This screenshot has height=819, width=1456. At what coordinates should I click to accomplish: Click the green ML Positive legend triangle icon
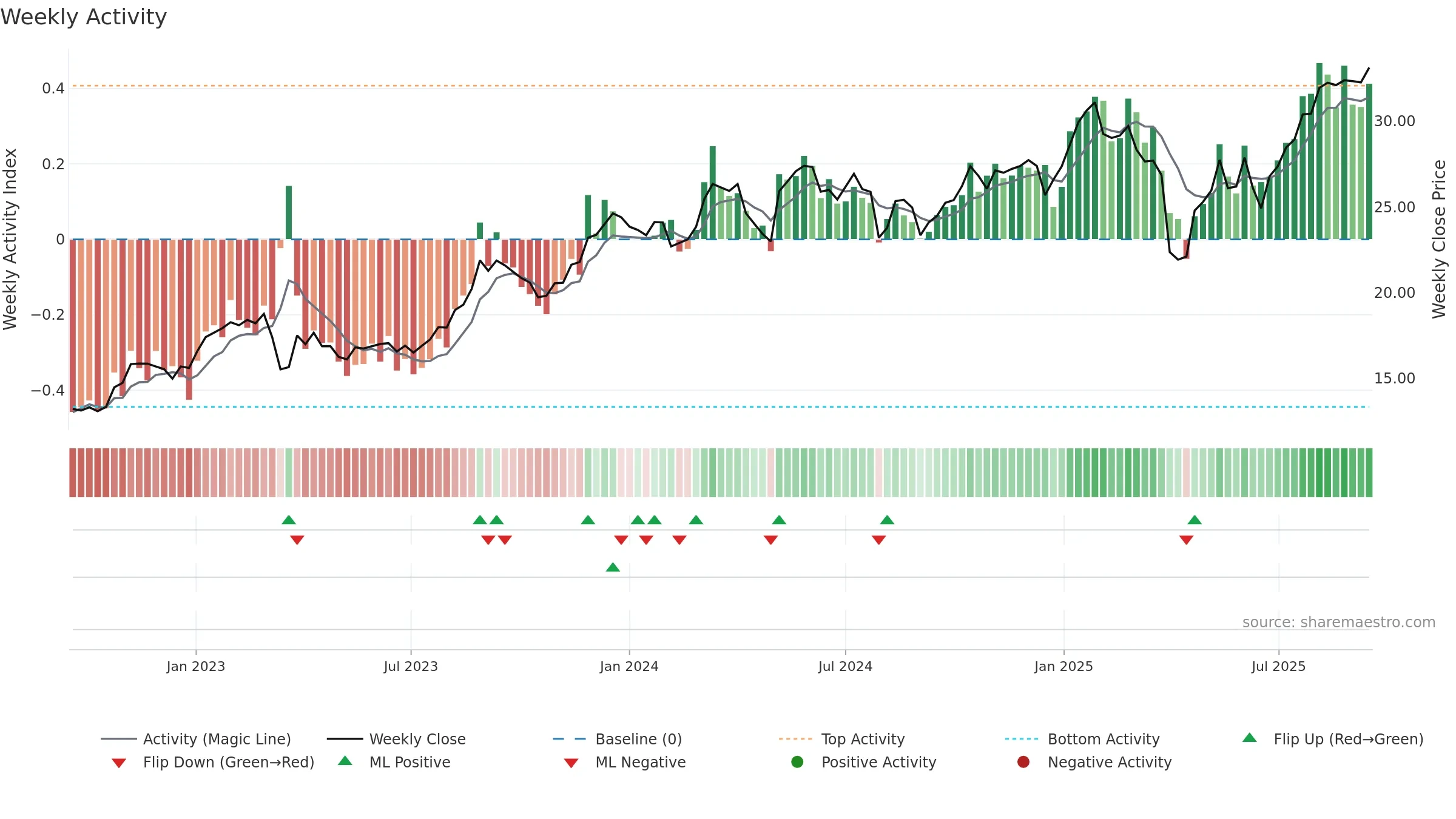tap(345, 761)
